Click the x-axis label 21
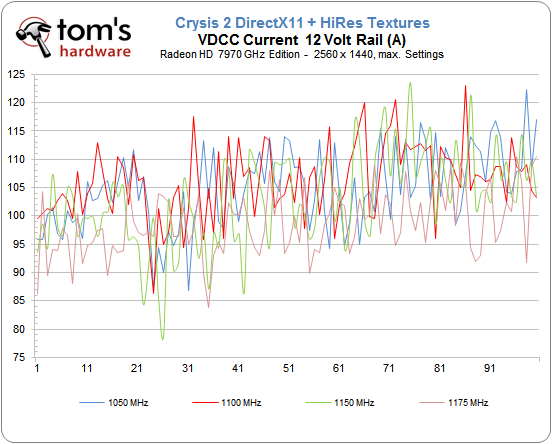This screenshot has width=552, height=444. click(x=137, y=368)
